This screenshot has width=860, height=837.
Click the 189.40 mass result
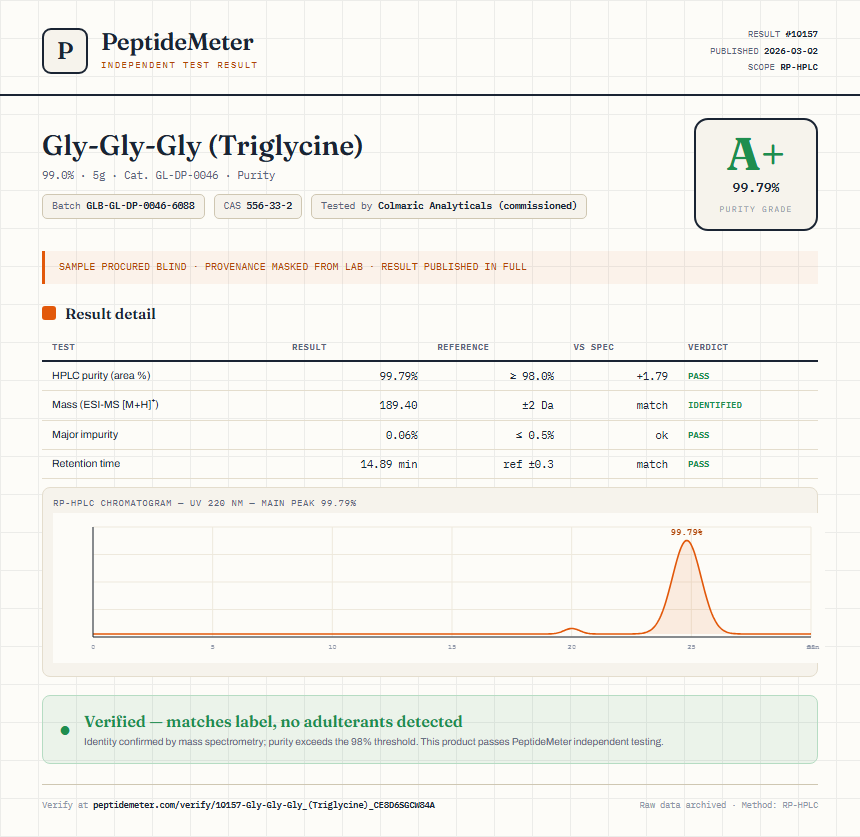(398, 405)
